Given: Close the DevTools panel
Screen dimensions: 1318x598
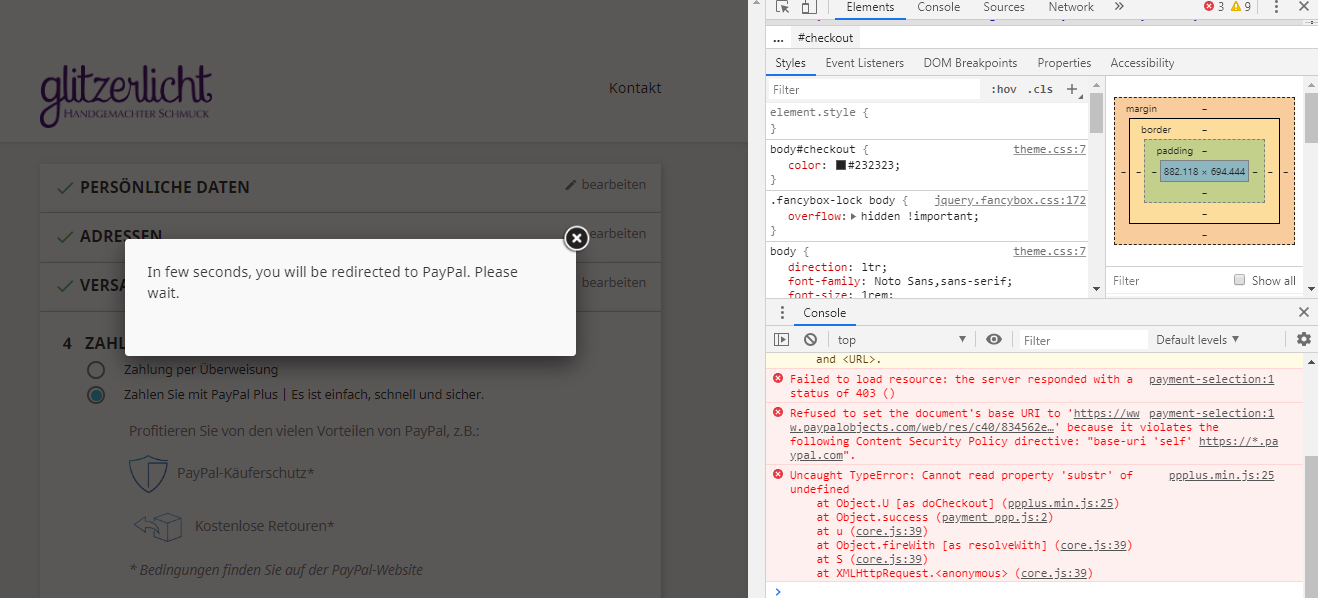Looking at the screenshot, I should 1303,7.
